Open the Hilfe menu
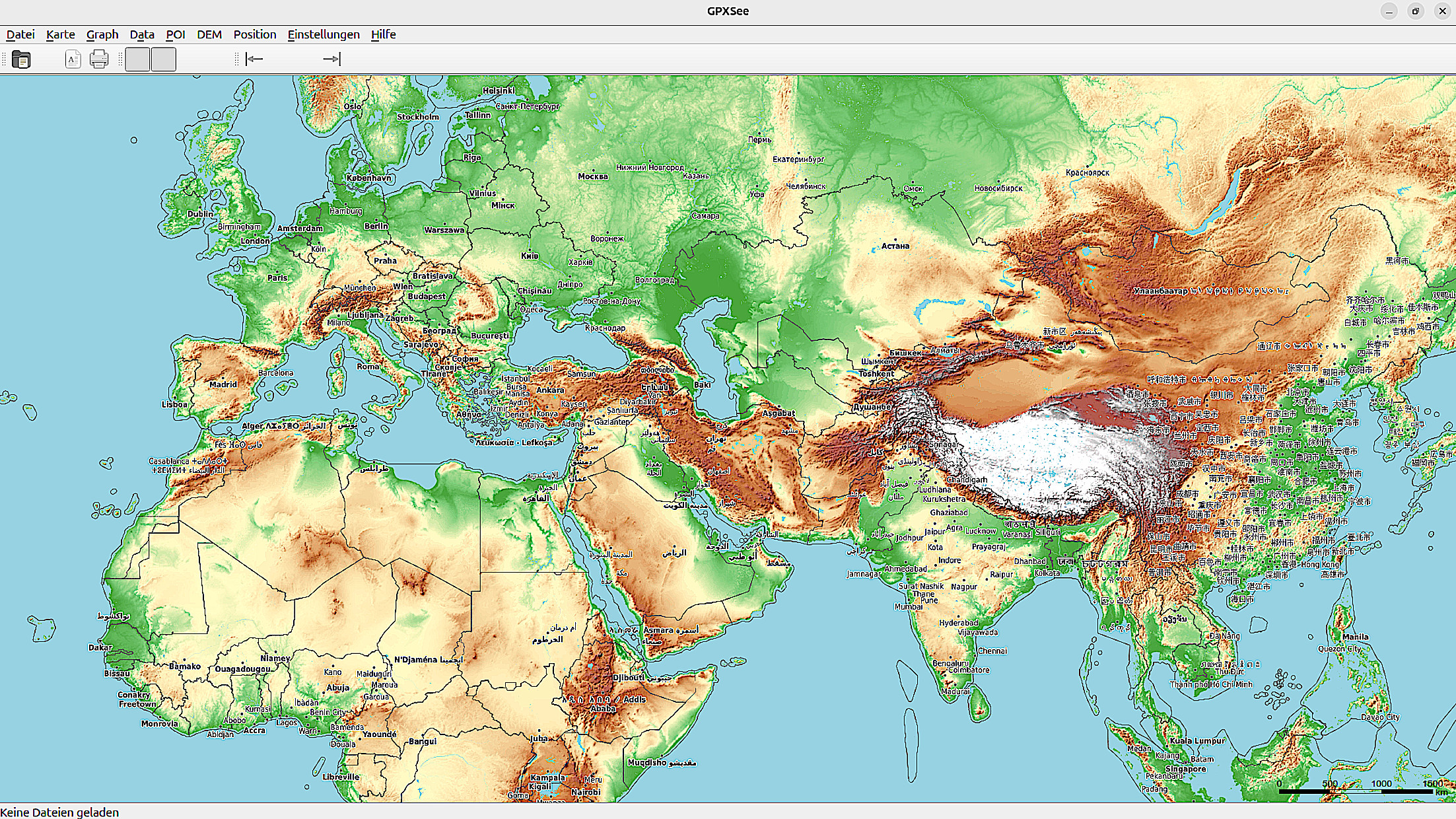 tap(383, 34)
